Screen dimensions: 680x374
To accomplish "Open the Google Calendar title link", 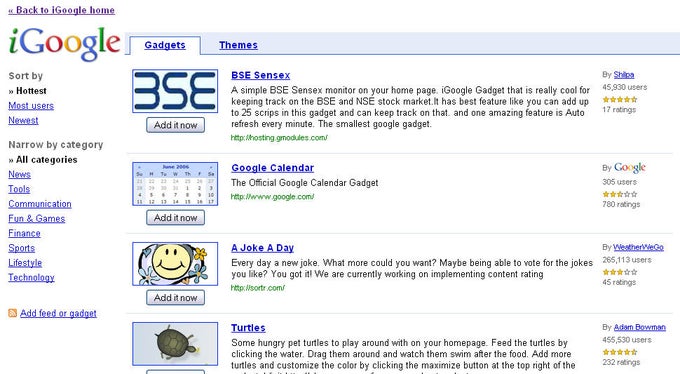I will tap(272, 168).
